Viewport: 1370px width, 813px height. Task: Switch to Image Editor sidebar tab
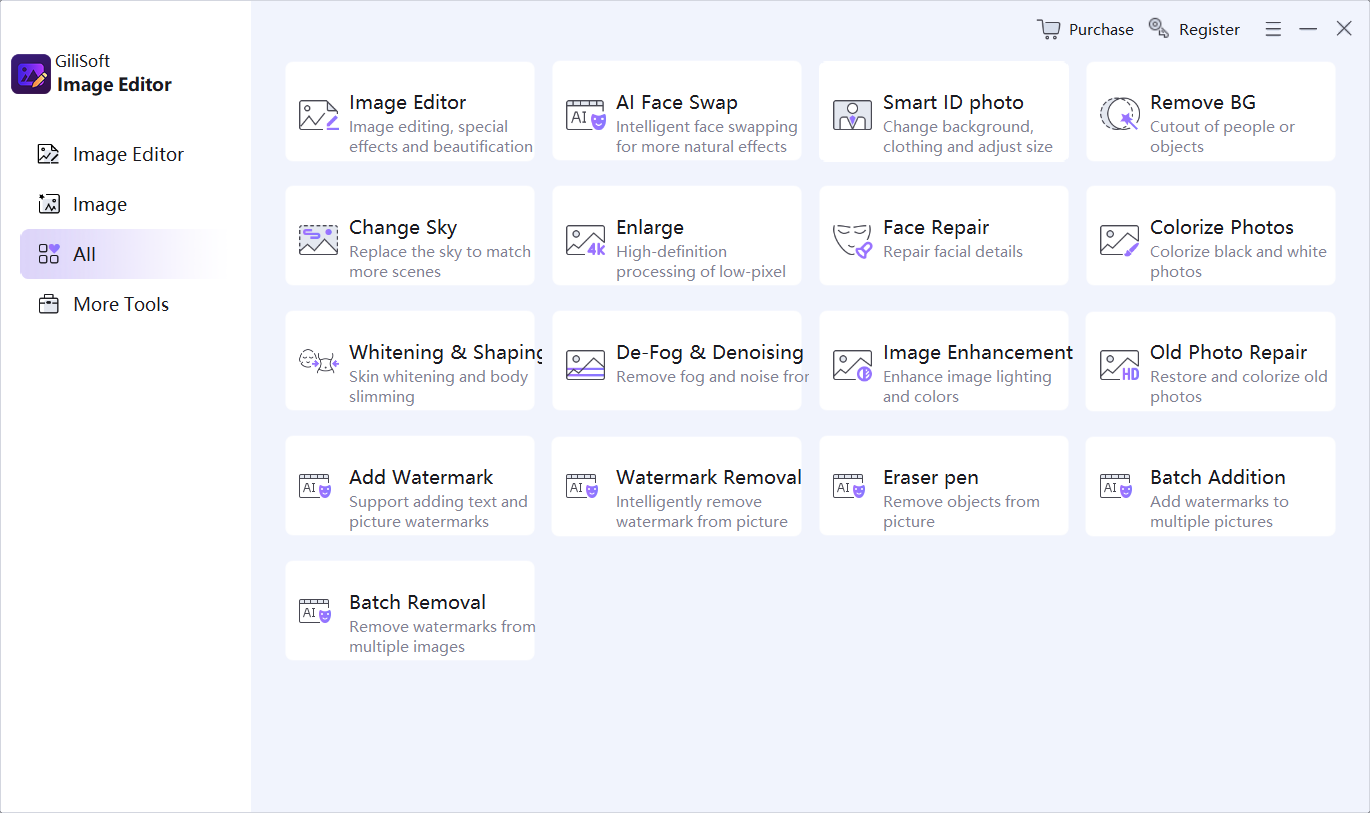120,154
